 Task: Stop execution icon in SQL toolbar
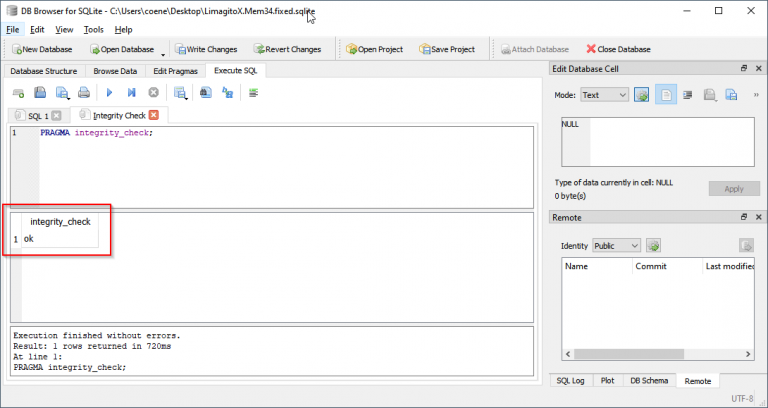[x=154, y=93]
